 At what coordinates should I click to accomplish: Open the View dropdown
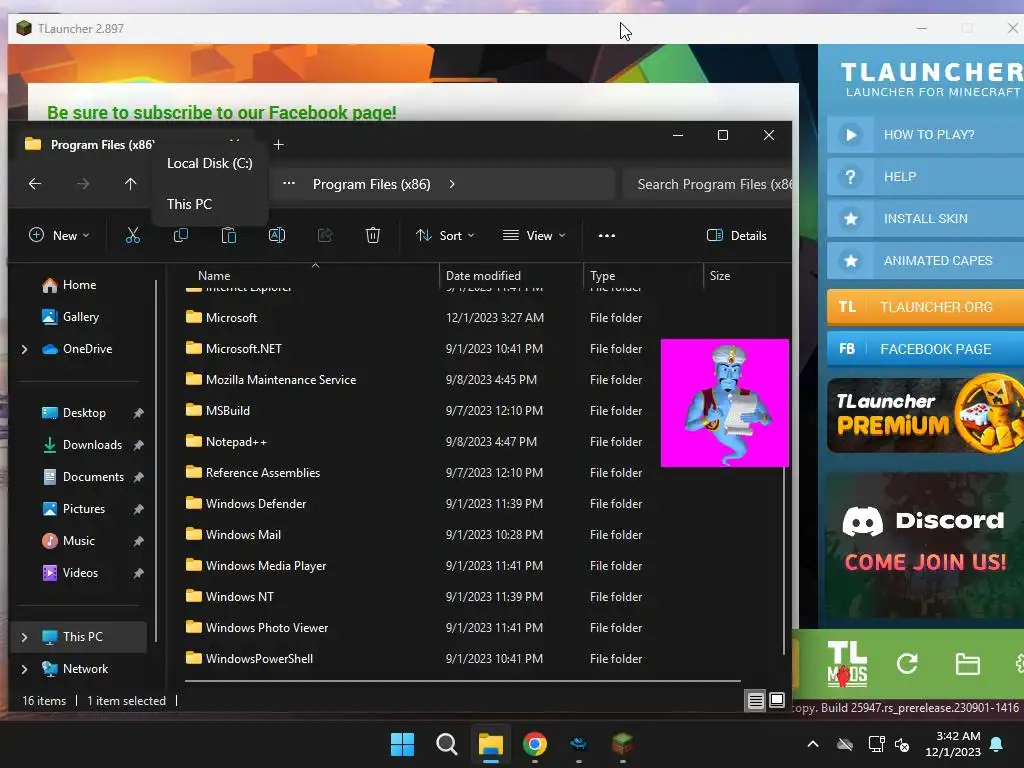[534, 236]
